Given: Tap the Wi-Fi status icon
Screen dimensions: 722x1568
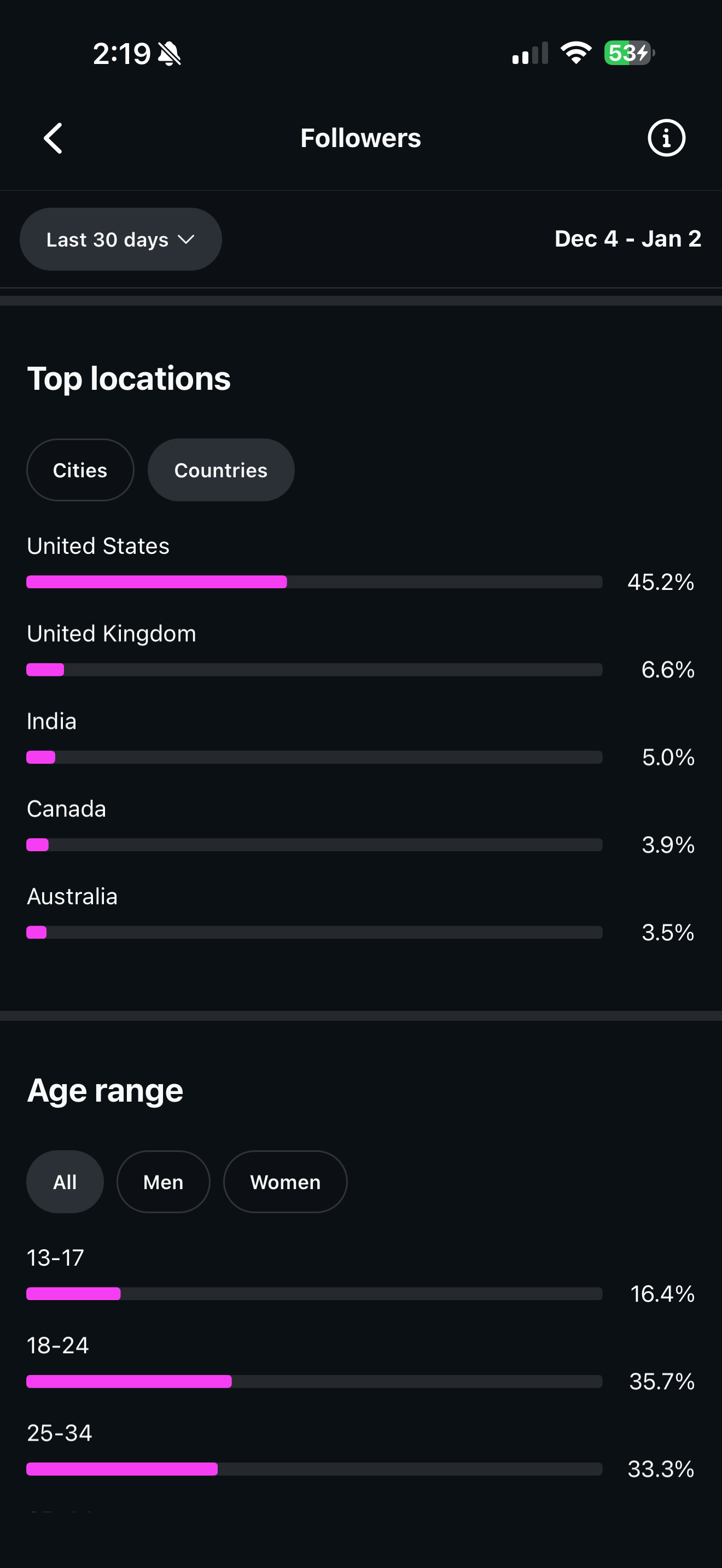Looking at the screenshot, I should 576,53.
